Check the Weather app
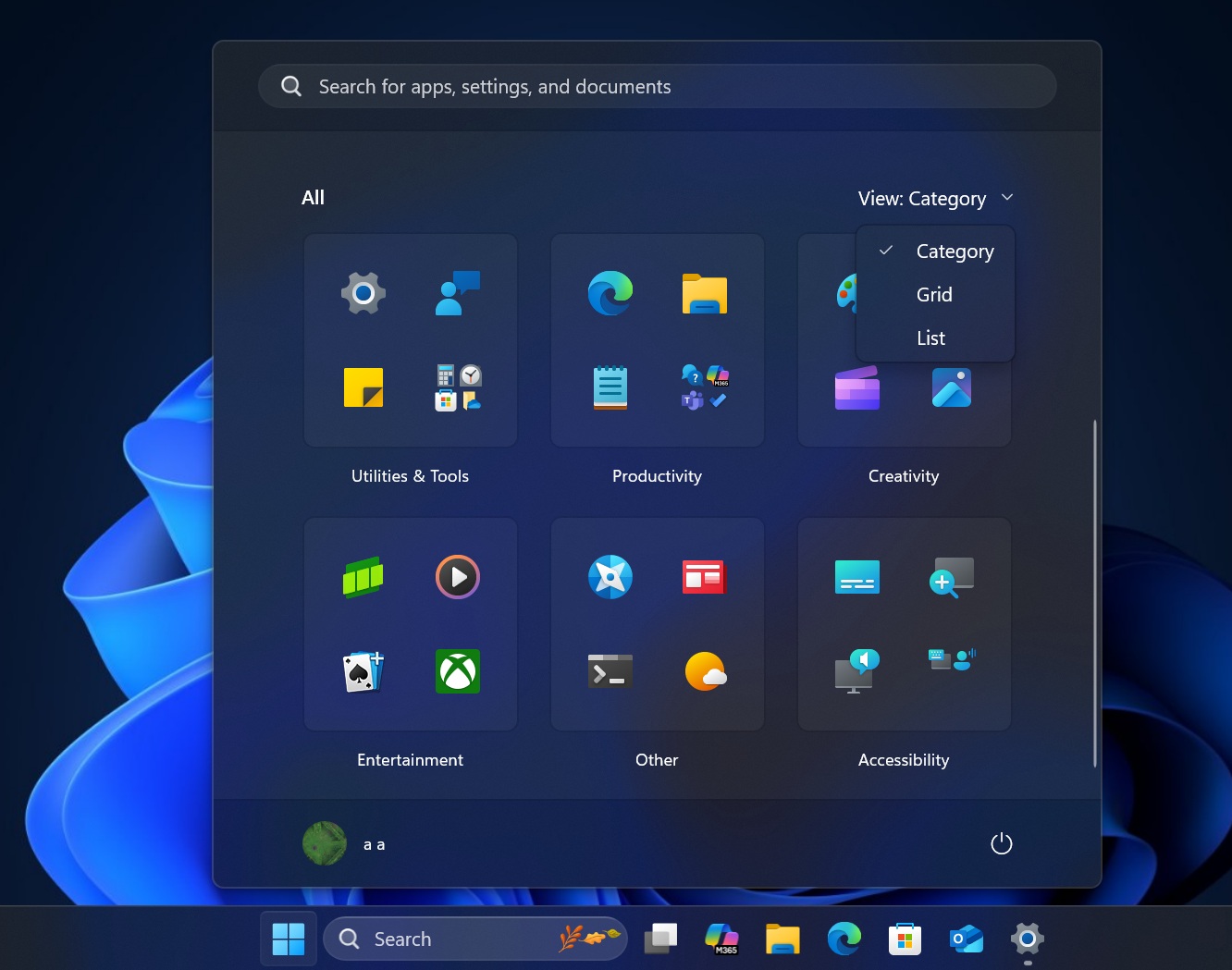Screen dimensions: 1232x970 [706, 672]
